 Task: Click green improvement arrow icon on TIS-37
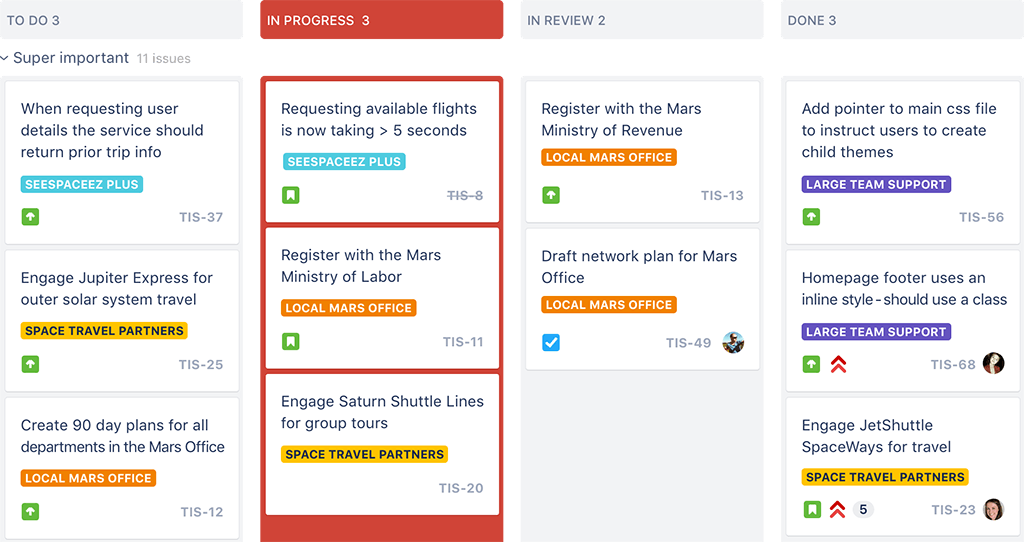pos(30,217)
